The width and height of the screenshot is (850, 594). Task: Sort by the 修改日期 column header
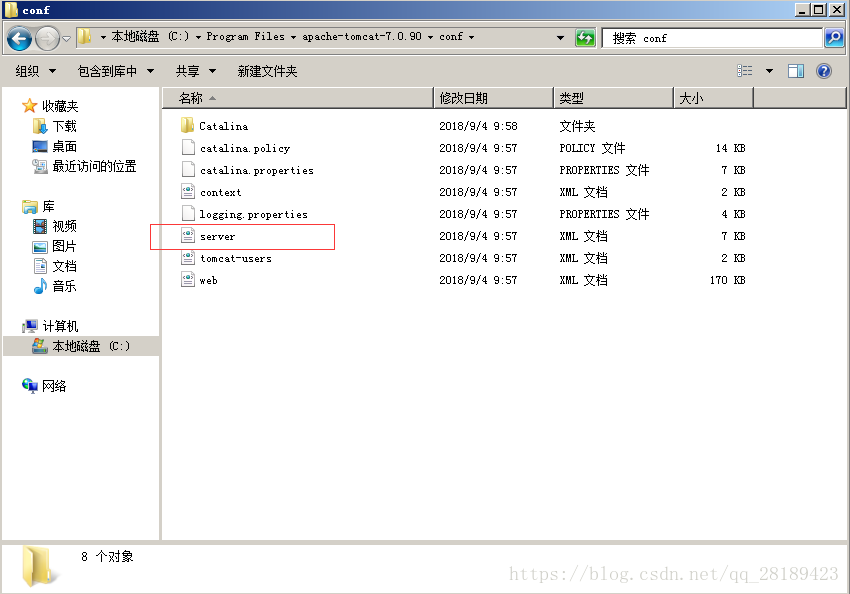click(x=494, y=98)
